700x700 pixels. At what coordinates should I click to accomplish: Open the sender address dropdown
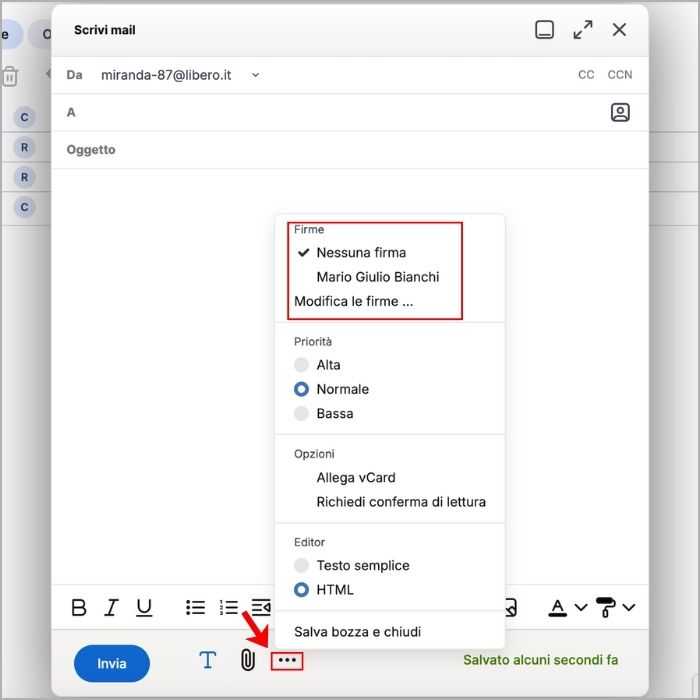click(x=255, y=75)
